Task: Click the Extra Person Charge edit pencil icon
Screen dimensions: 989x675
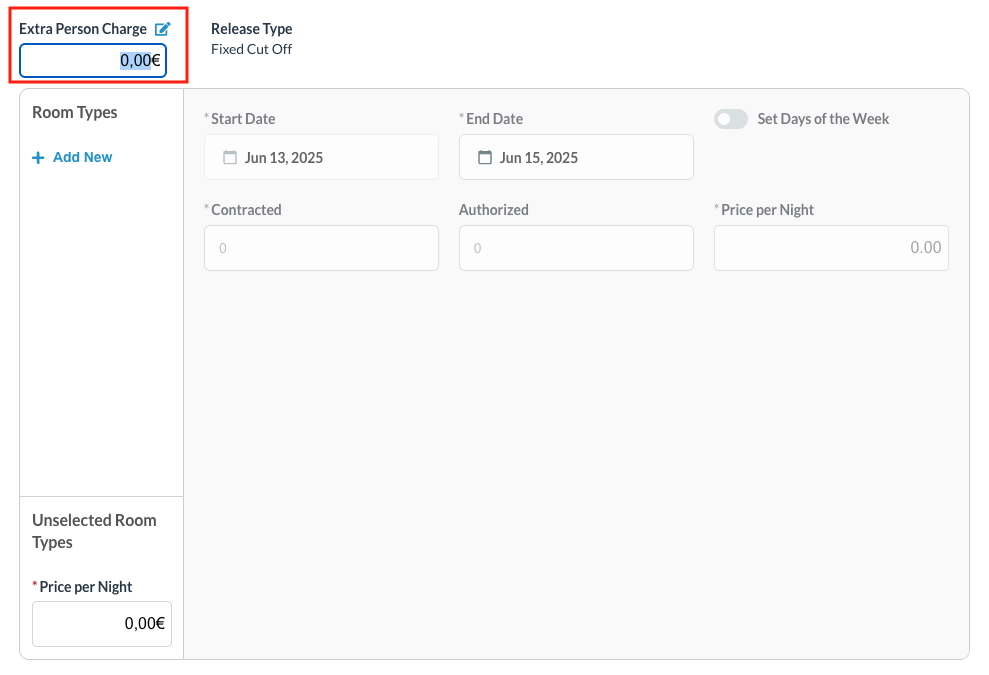Action: tap(161, 28)
